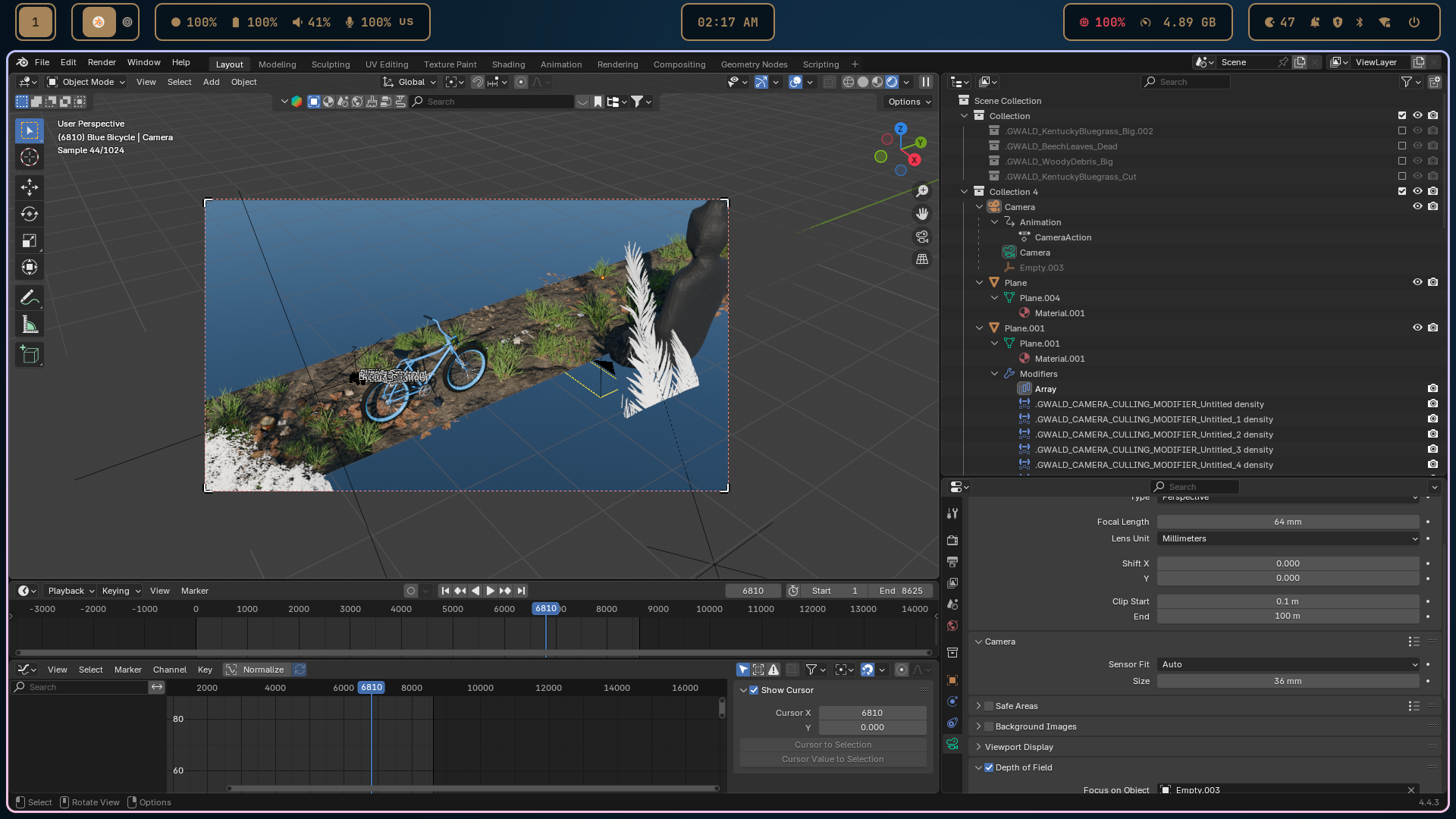
Task: Expand the Safe Areas panel
Action: point(978,706)
